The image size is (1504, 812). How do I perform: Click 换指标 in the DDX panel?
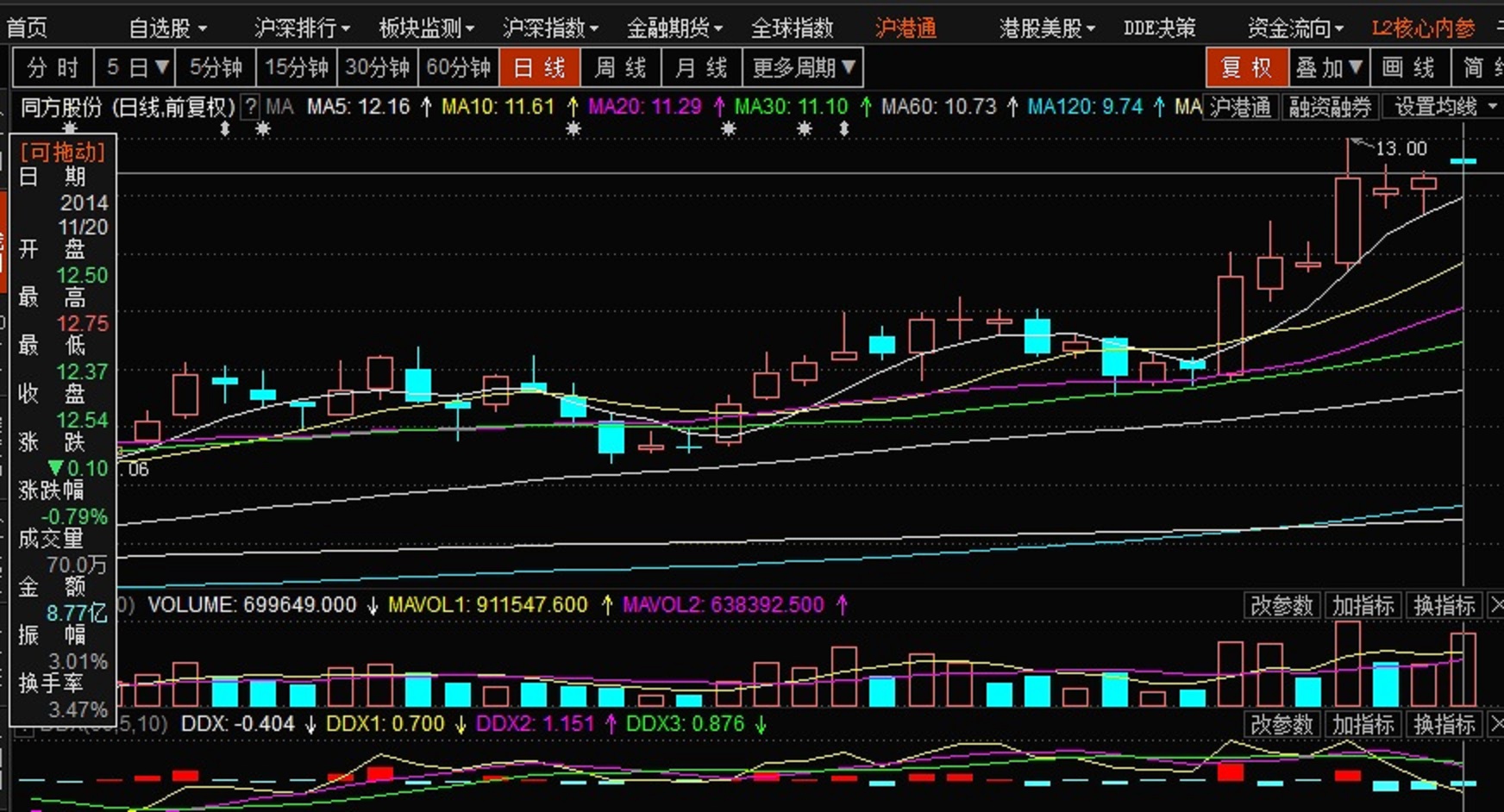(1444, 724)
